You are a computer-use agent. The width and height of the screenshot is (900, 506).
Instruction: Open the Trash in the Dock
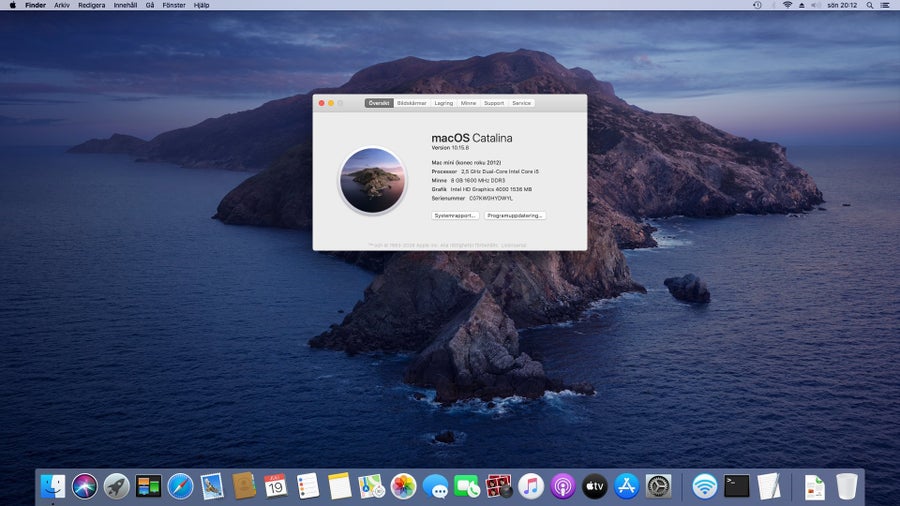(x=847, y=486)
